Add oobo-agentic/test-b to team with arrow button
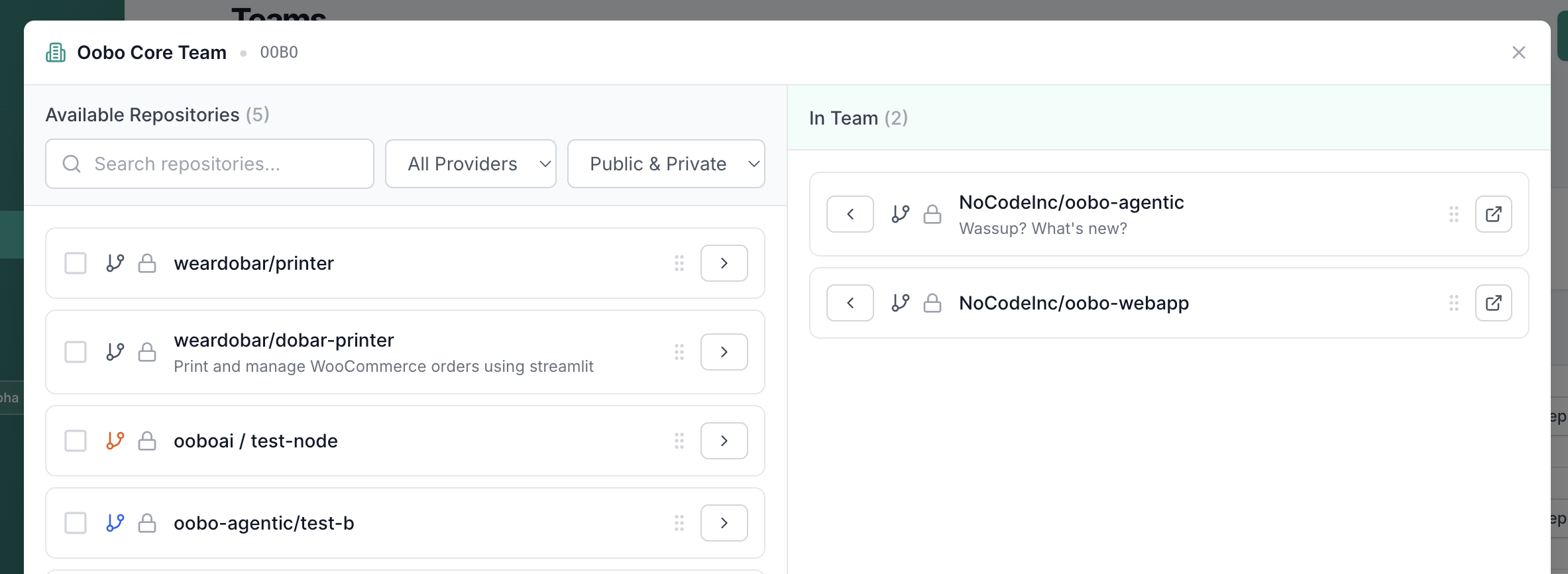The image size is (1568, 574). [724, 523]
